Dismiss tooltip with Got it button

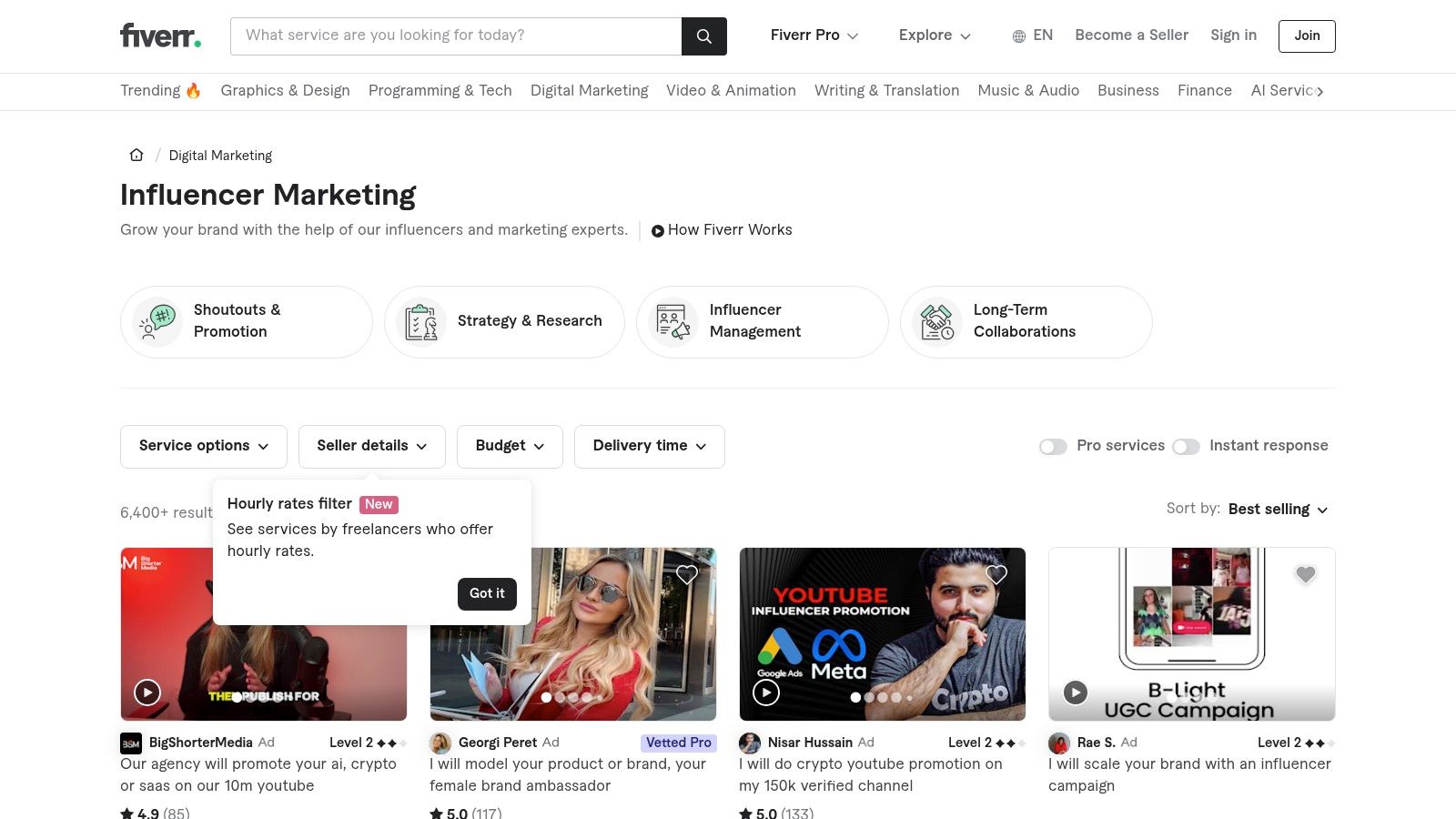point(487,593)
